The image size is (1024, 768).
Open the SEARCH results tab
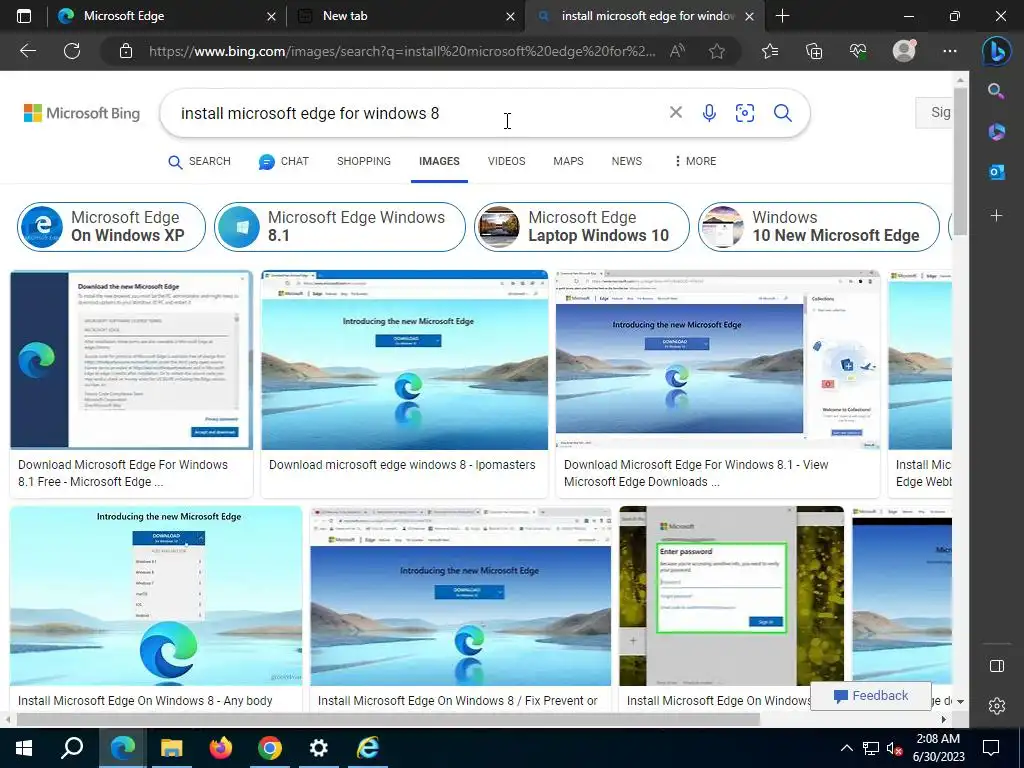[200, 161]
